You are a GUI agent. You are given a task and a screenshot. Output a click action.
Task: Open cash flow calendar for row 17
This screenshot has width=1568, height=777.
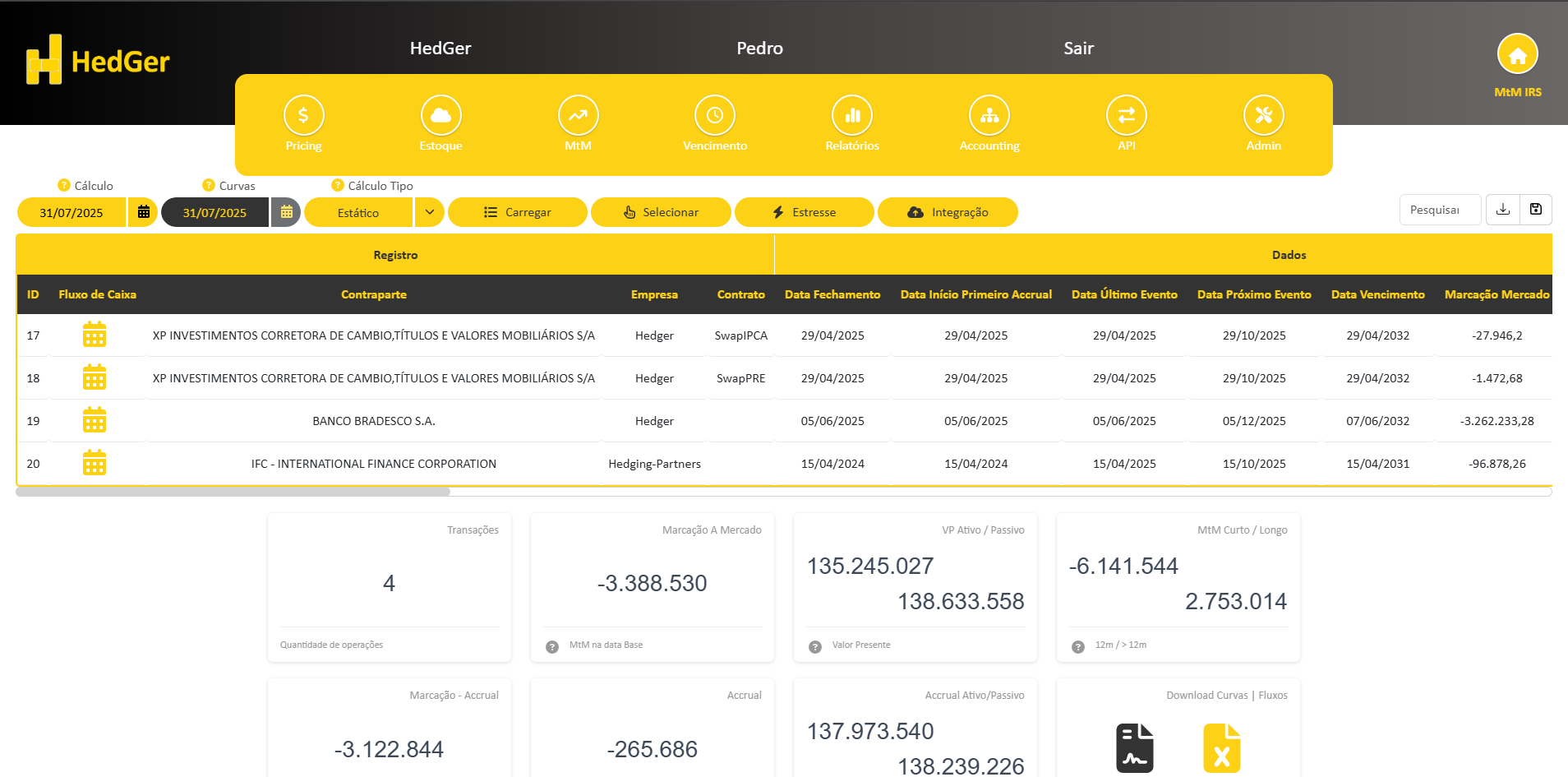point(95,335)
